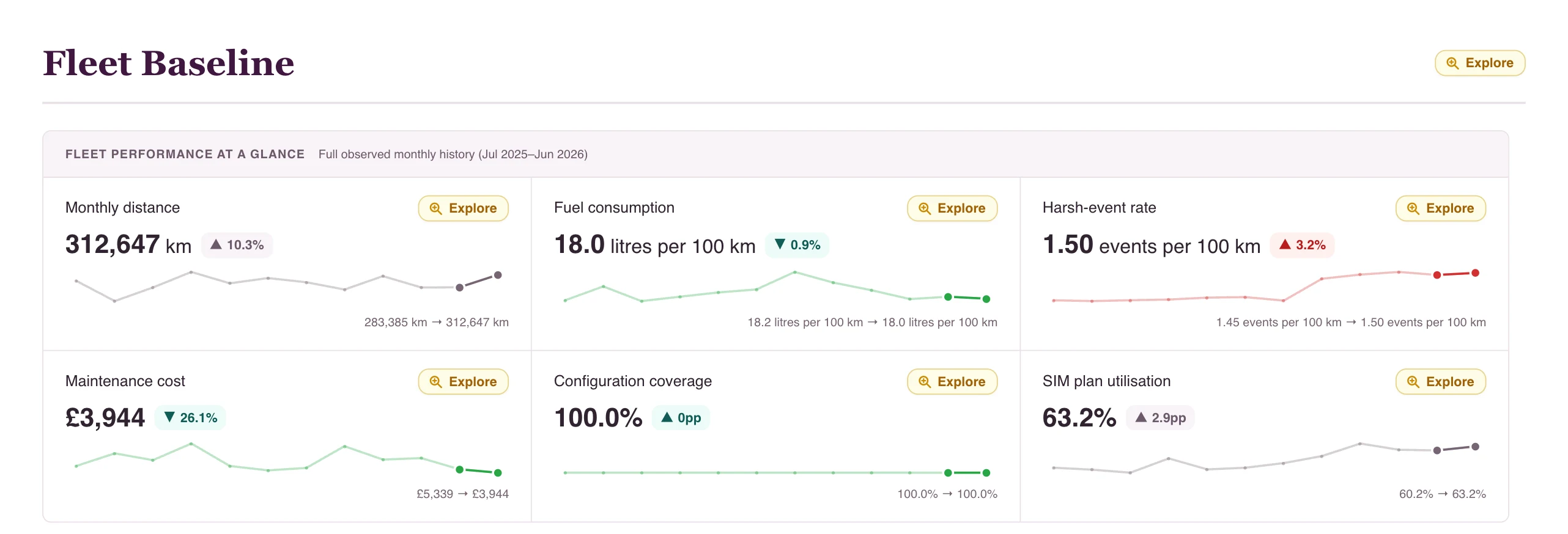Click the SIM plan utilisation sparkline chart
This screenshot has width=1568, height=534.
1264,458
